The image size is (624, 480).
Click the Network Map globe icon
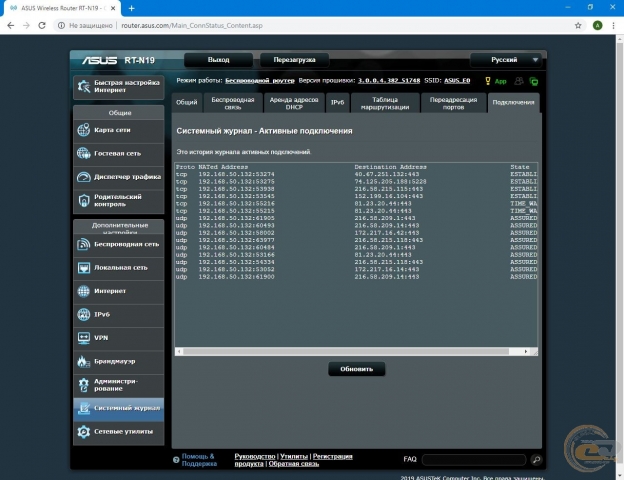click(x=84, y=130)
